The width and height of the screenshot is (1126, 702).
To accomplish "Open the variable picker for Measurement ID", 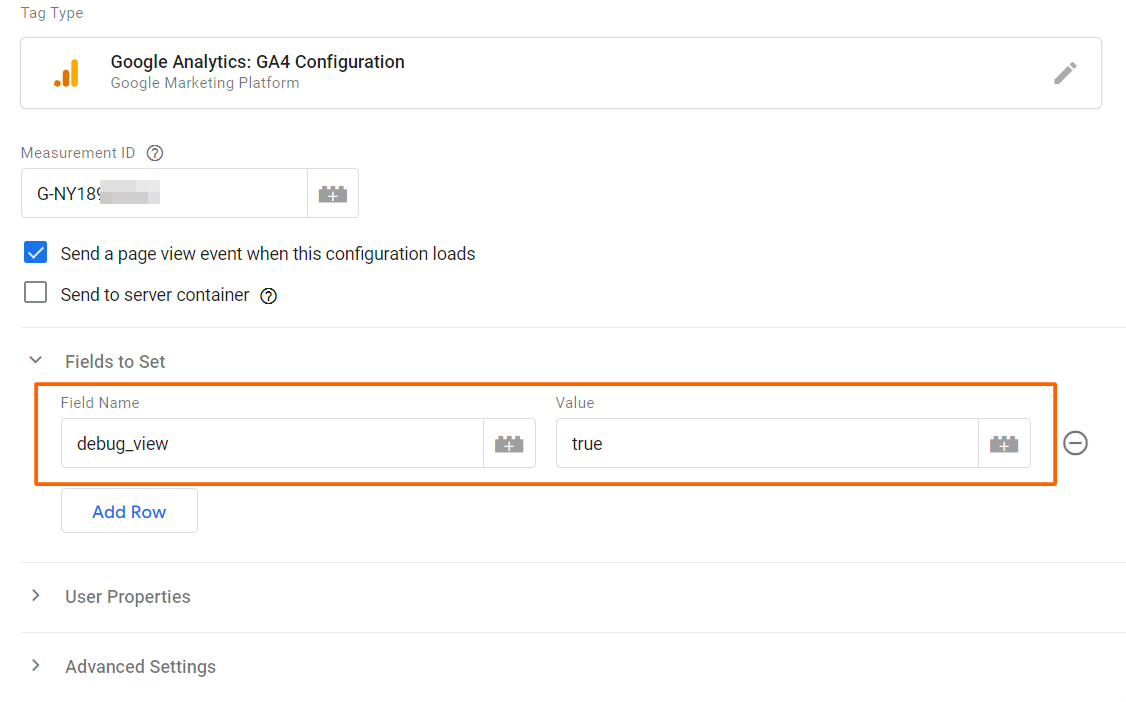I will click(x=333, y=192).
